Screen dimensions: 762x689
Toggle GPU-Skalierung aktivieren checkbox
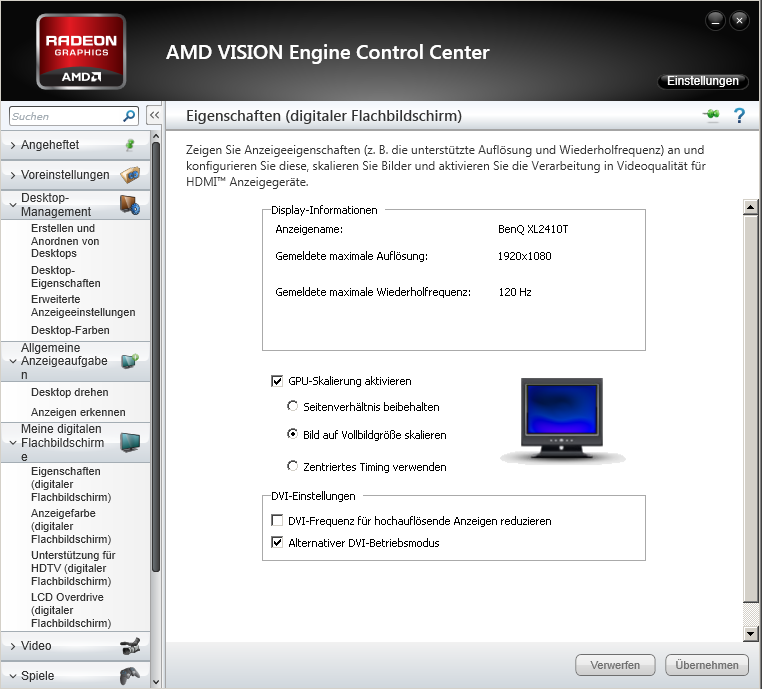point(277,381)
